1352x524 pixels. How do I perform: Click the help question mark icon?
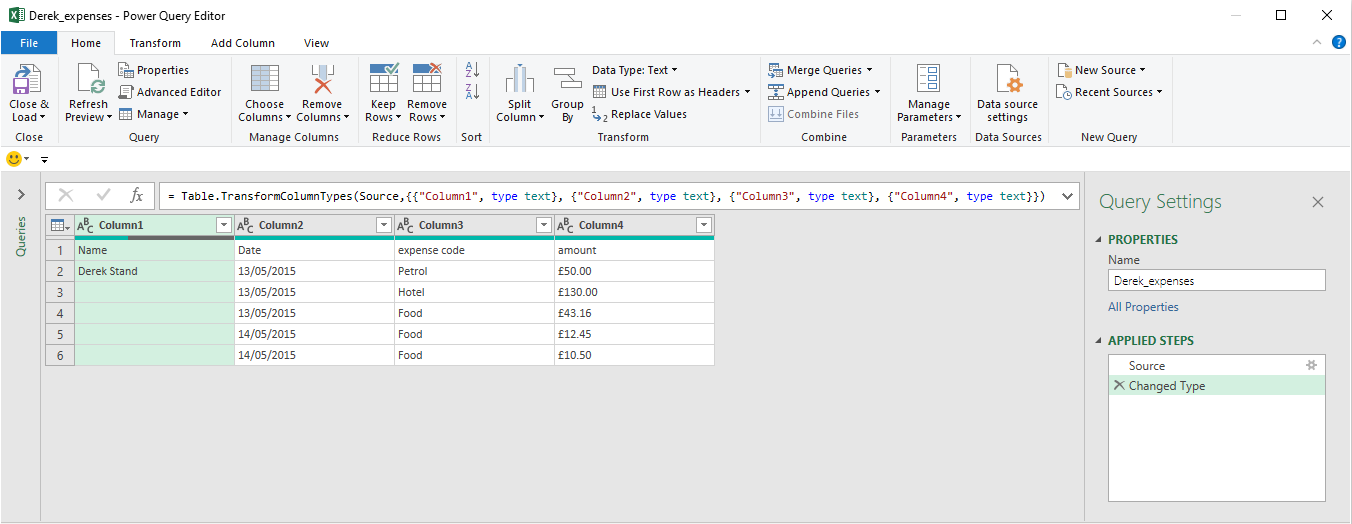point(1338,42)
